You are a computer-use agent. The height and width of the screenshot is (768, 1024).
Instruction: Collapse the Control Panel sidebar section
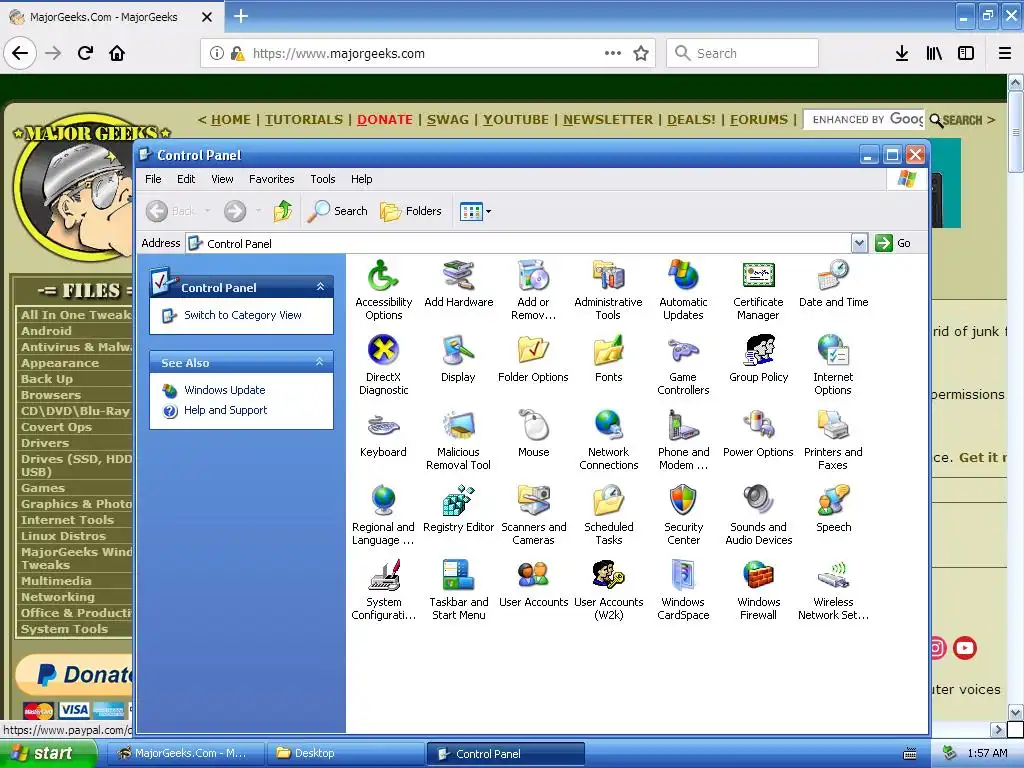click(x=320, y=287)
